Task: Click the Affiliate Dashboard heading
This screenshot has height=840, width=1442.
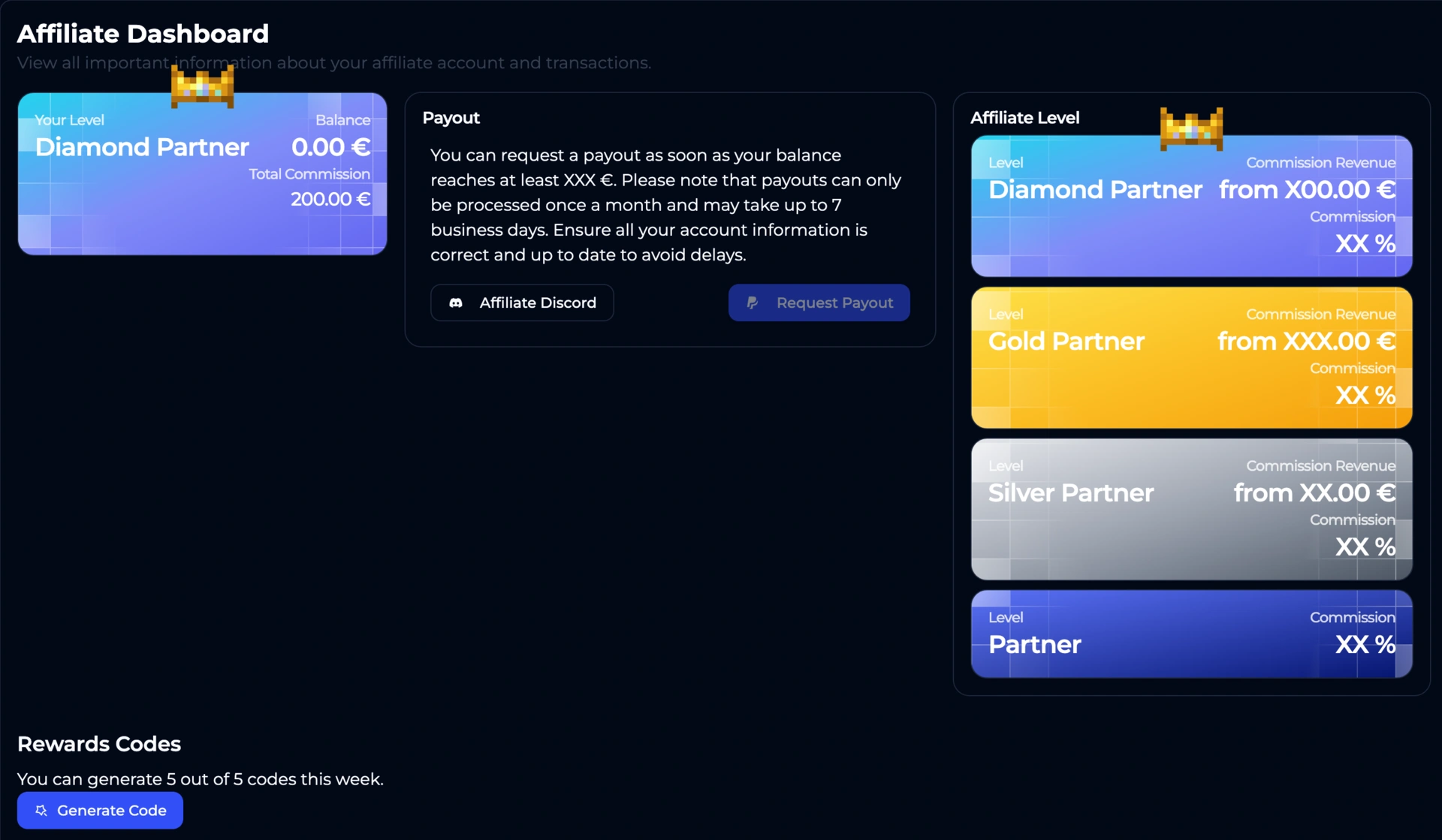Action: tap(143, 33)
